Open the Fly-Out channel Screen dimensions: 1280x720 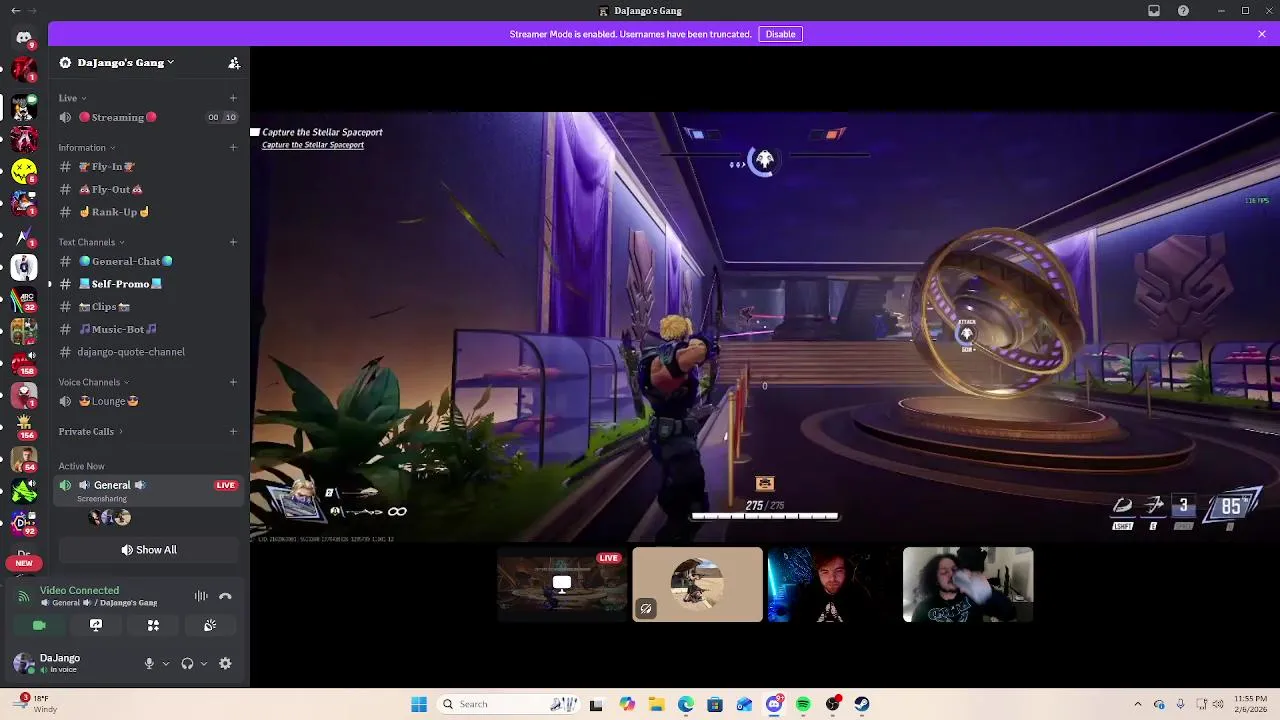click(x=148, y=189)
